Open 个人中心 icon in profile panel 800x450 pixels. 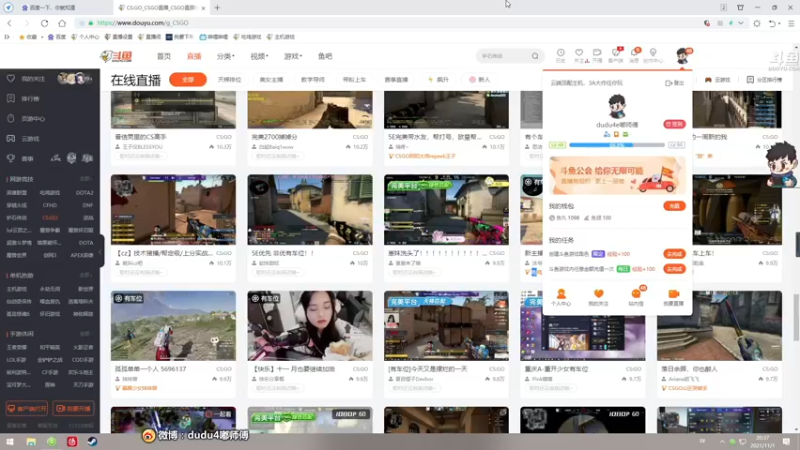pos(561,297)
